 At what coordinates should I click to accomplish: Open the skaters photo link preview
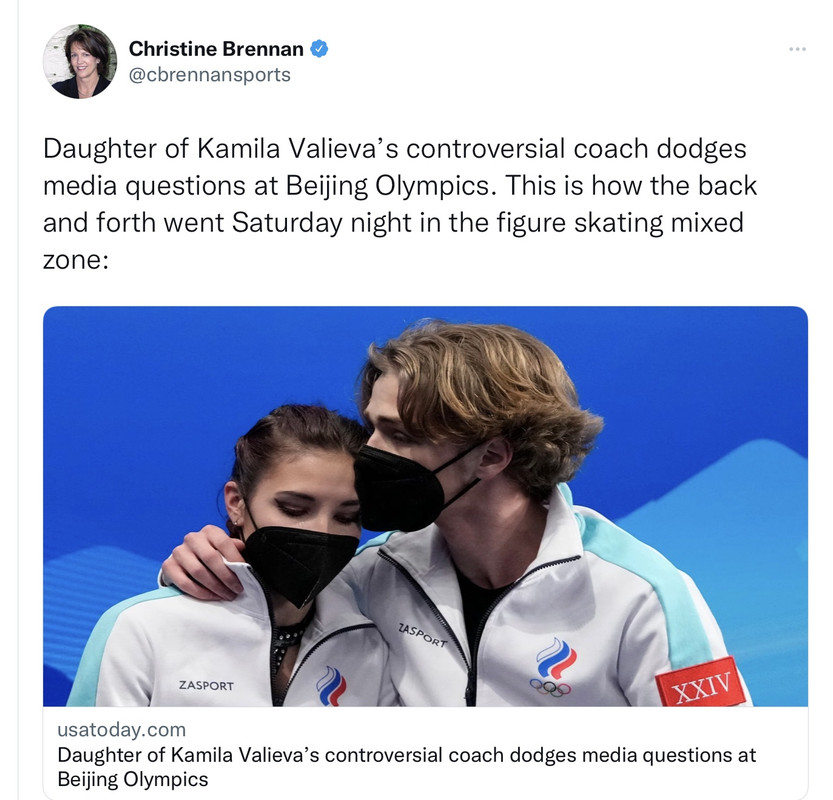click(426, 506)
